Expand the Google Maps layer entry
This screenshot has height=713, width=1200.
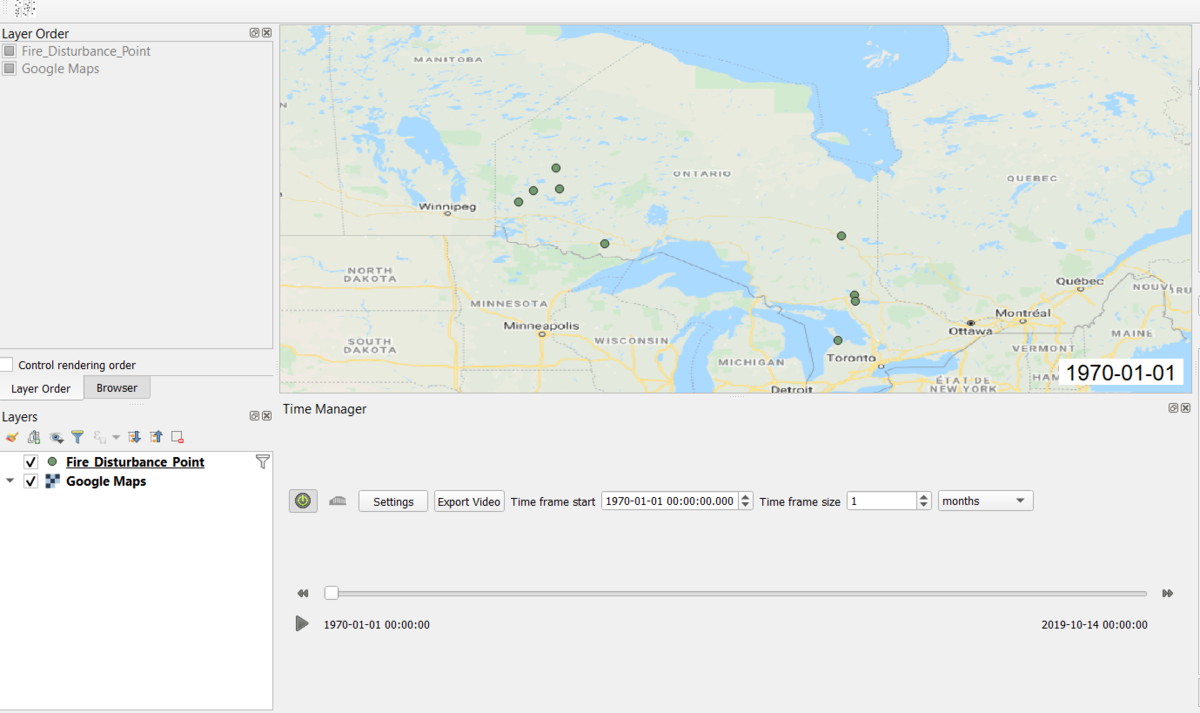pyautogui.click(x=10, y=481)
